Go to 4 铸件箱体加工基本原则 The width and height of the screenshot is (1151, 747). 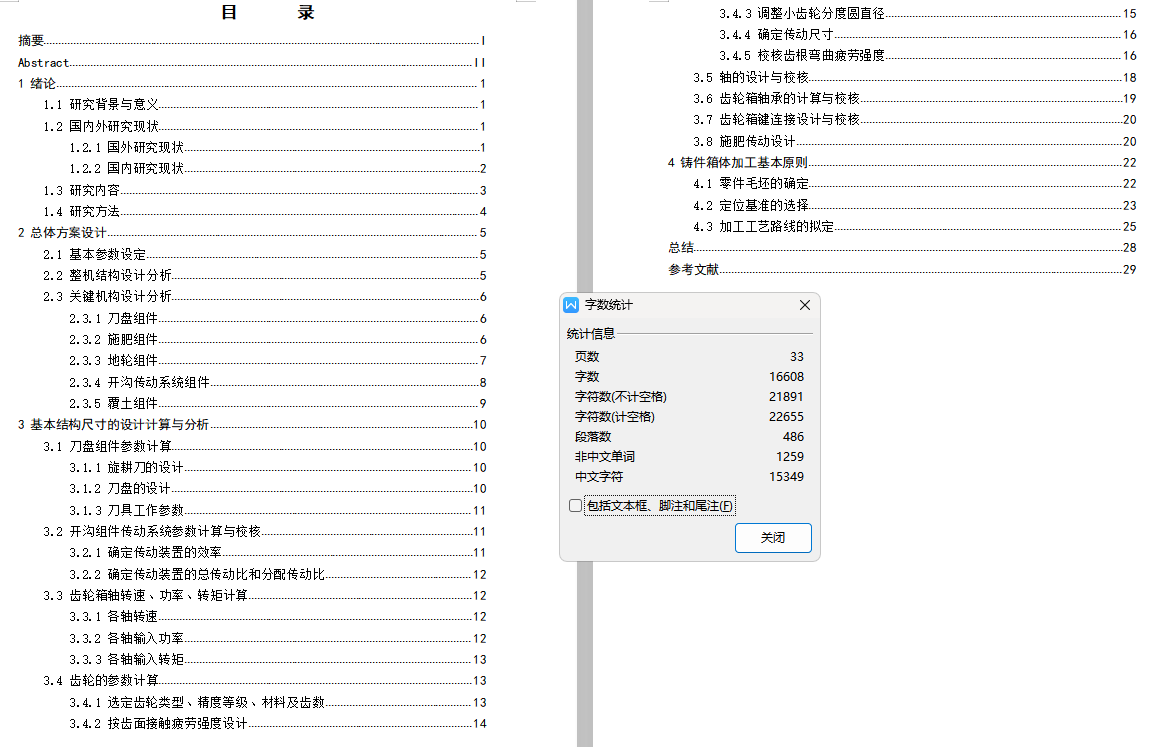(902, 162)
